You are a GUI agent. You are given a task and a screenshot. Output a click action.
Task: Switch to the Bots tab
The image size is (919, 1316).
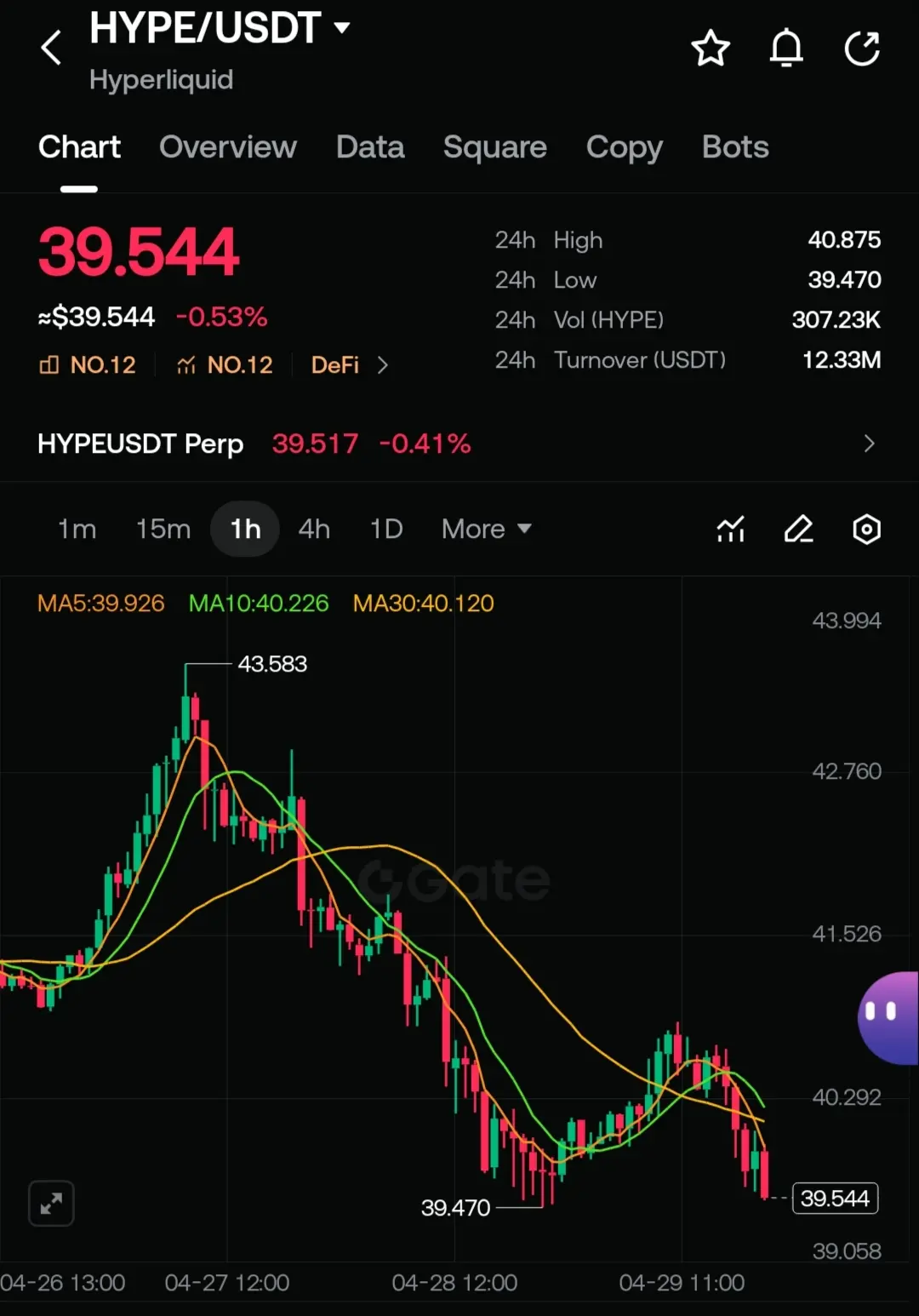(735, 147)
